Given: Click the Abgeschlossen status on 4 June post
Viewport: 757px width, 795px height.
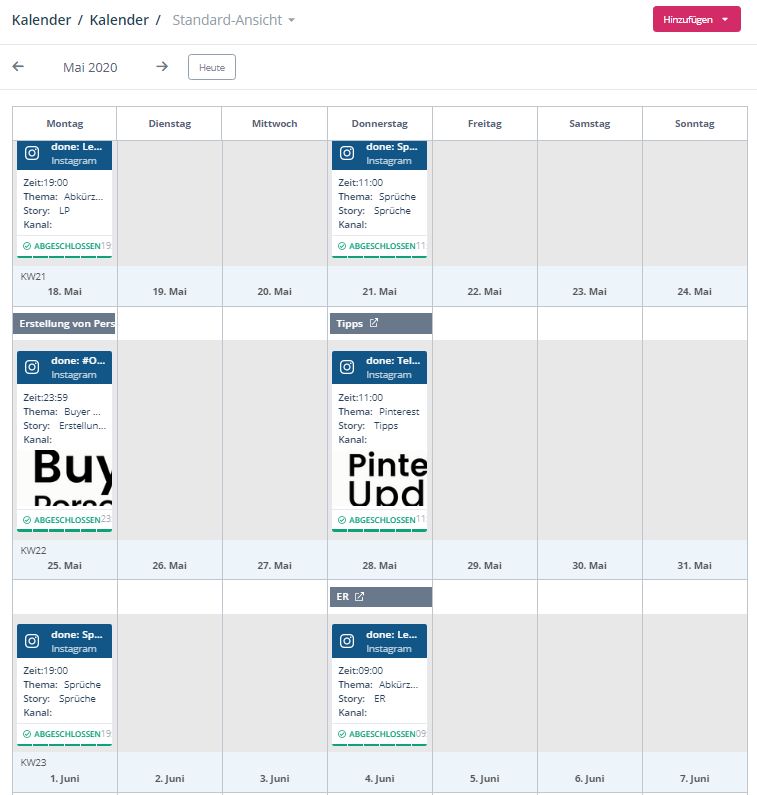Looking at the screenshot, I should pos(376,734).
